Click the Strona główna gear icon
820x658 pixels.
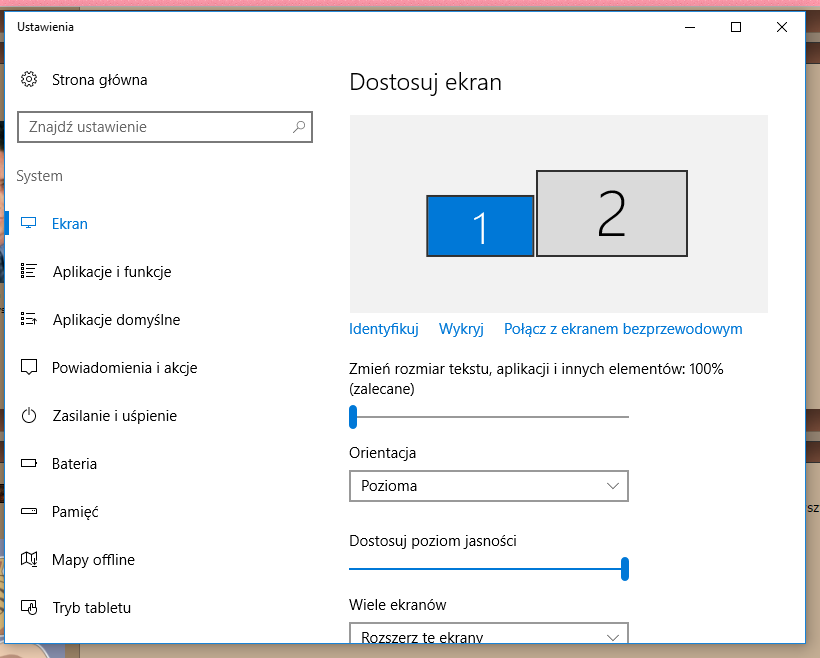(29, 80)
